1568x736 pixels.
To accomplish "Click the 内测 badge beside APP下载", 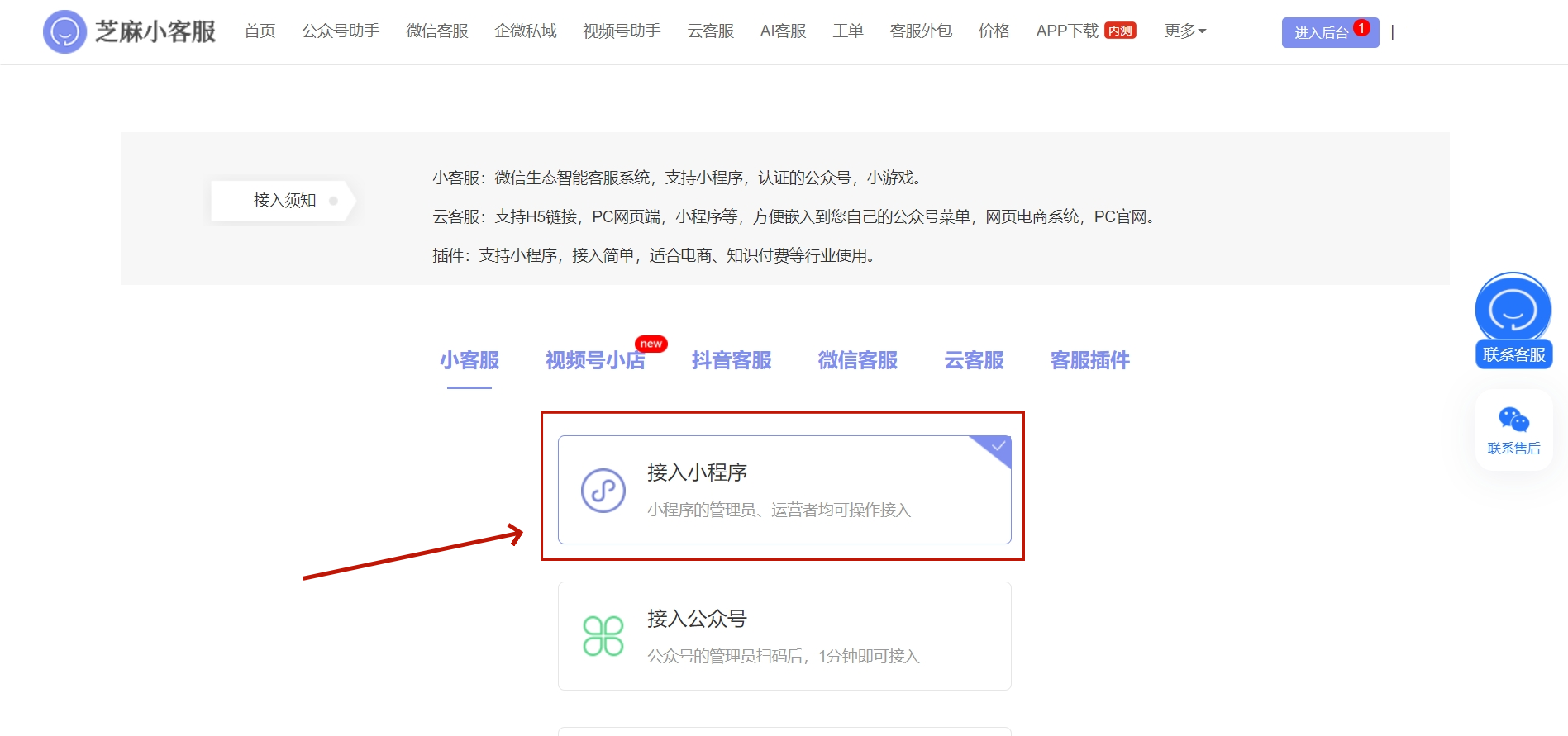I will click(x=1120, y=31).
